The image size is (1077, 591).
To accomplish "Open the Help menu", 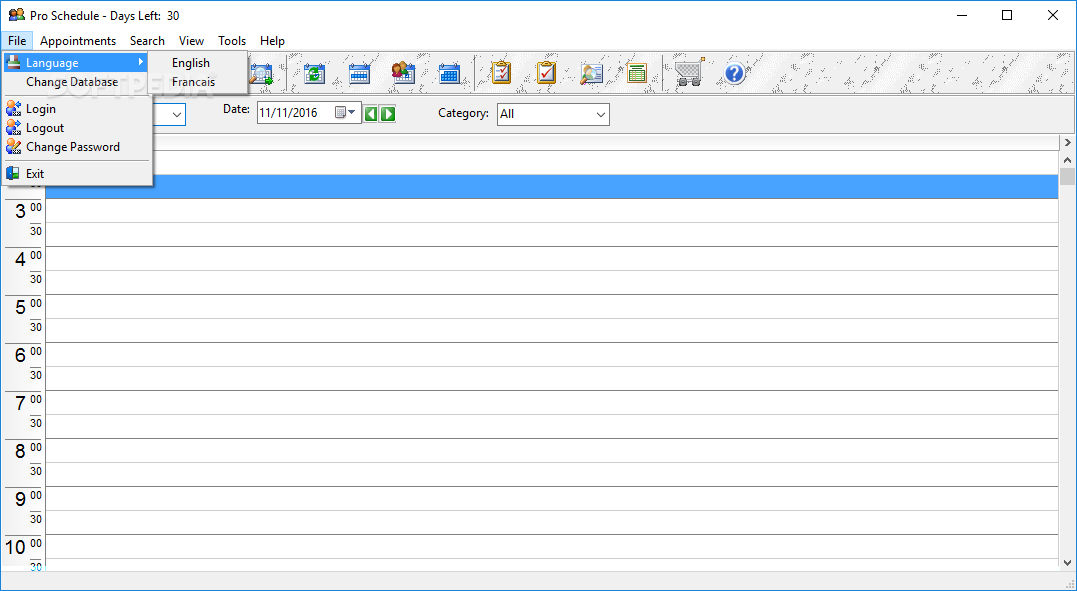I will 273,41.
